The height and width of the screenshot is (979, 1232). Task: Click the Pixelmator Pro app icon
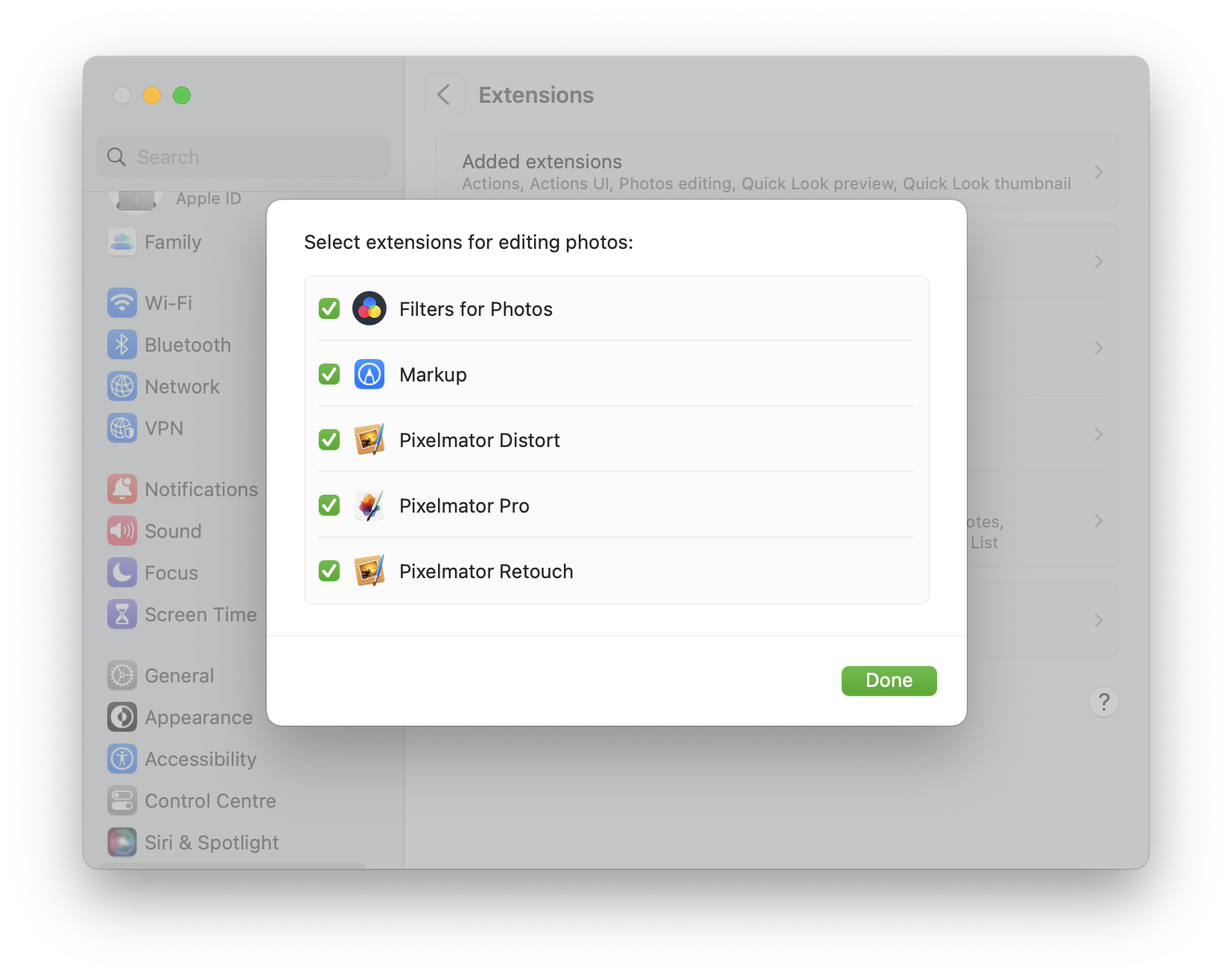coord(369,505)
